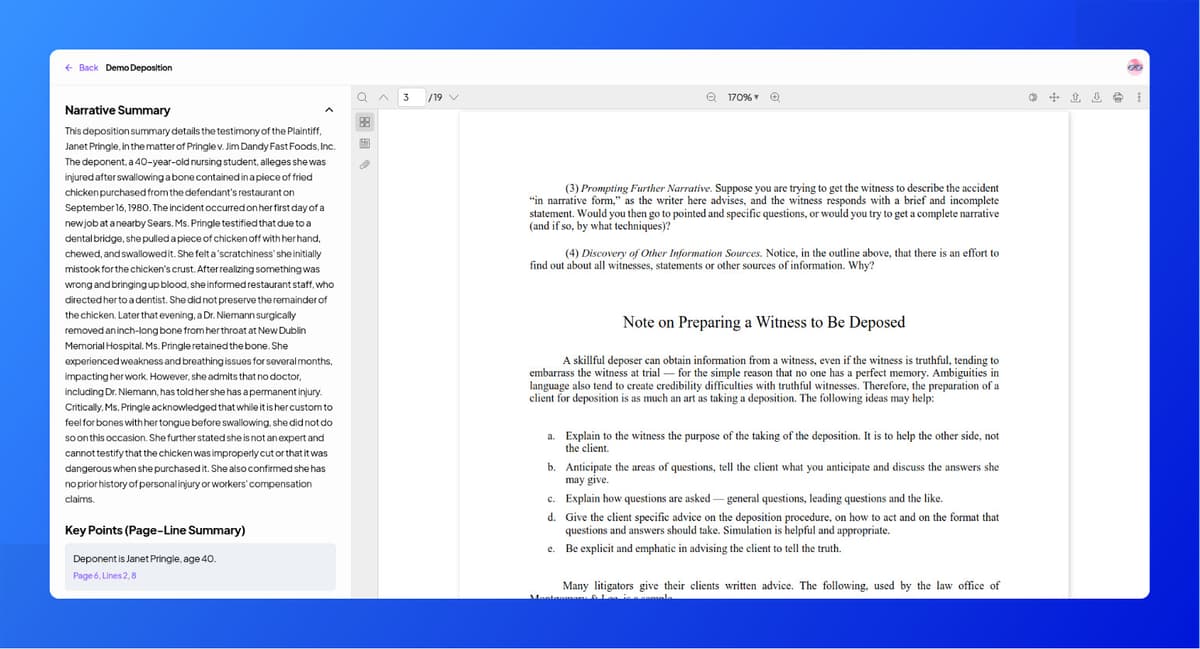The image size is (1200, 649).
Task: View attachments via the paperclip icon
Action: click(364, 163)
